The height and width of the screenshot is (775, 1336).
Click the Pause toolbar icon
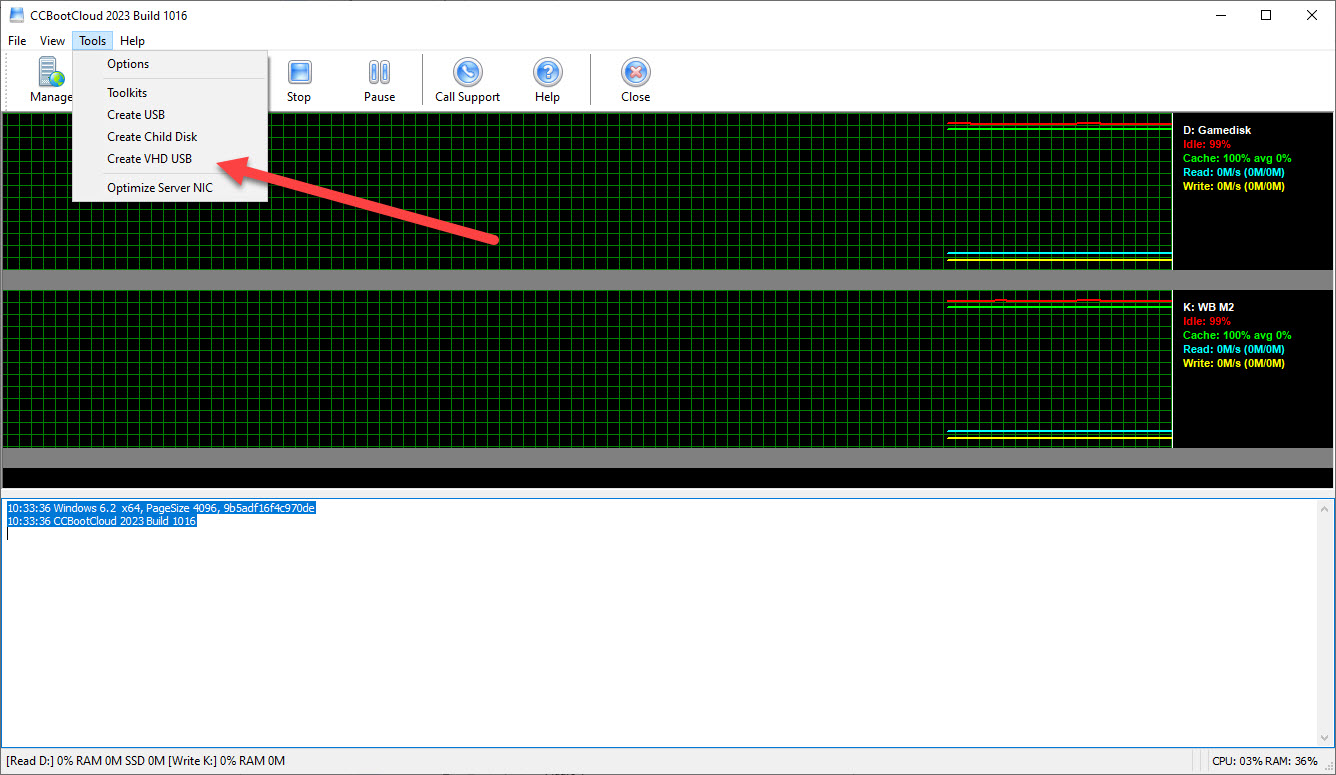tap(379, 73)
